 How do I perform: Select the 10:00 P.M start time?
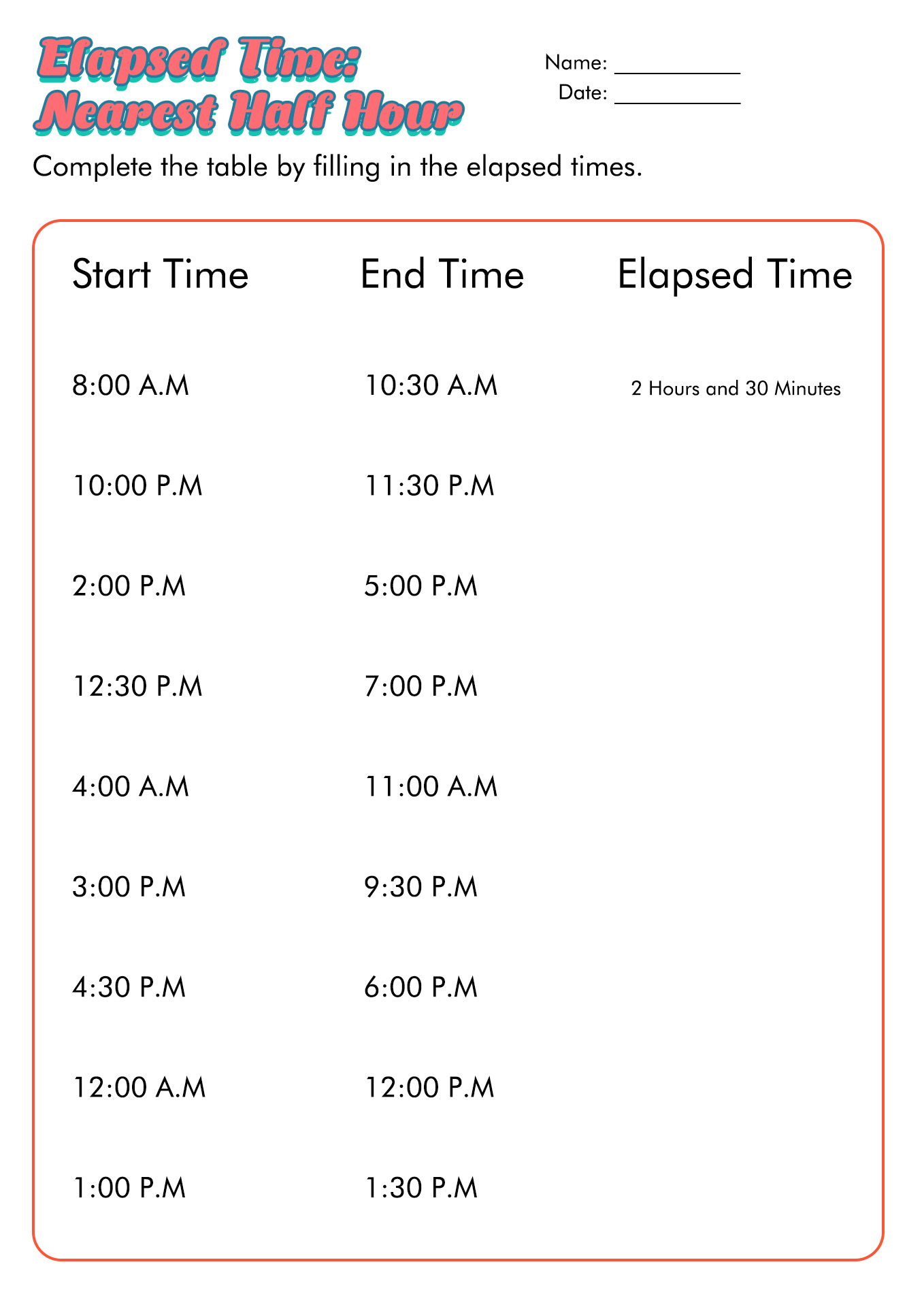click(137, 486)
